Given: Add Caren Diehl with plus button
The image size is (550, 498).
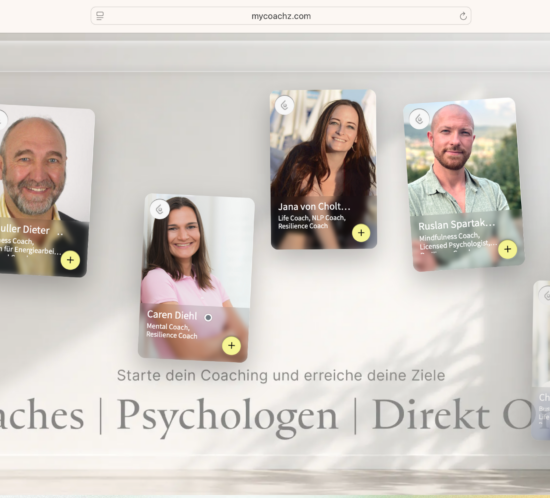Looking at the screenshot, I should pos(232,346).
